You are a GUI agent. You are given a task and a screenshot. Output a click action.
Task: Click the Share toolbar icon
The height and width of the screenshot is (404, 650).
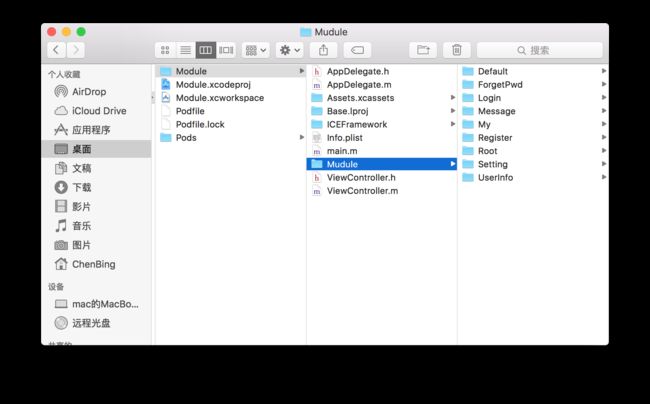(323, 50)
